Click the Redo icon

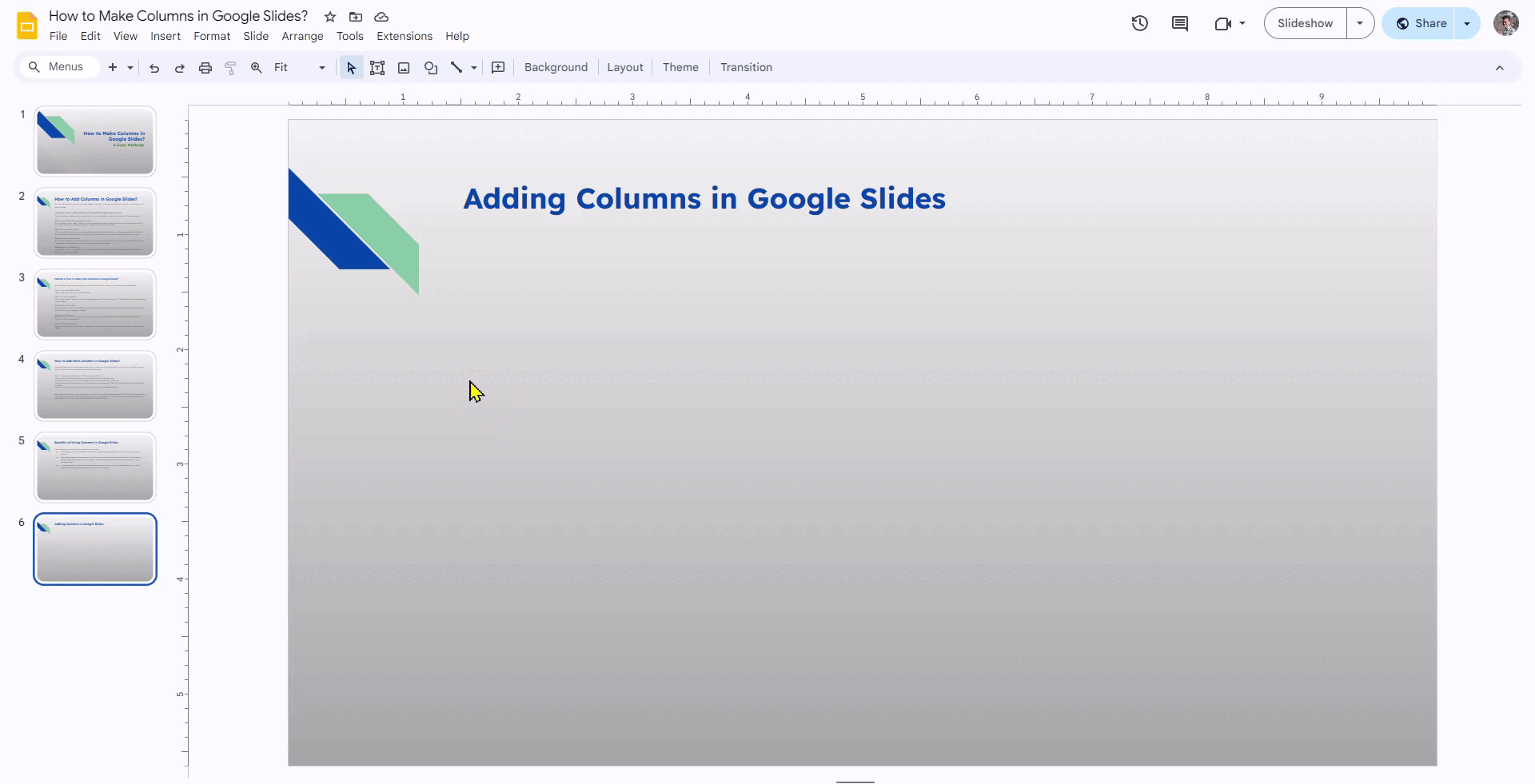[x=179, y=67]
